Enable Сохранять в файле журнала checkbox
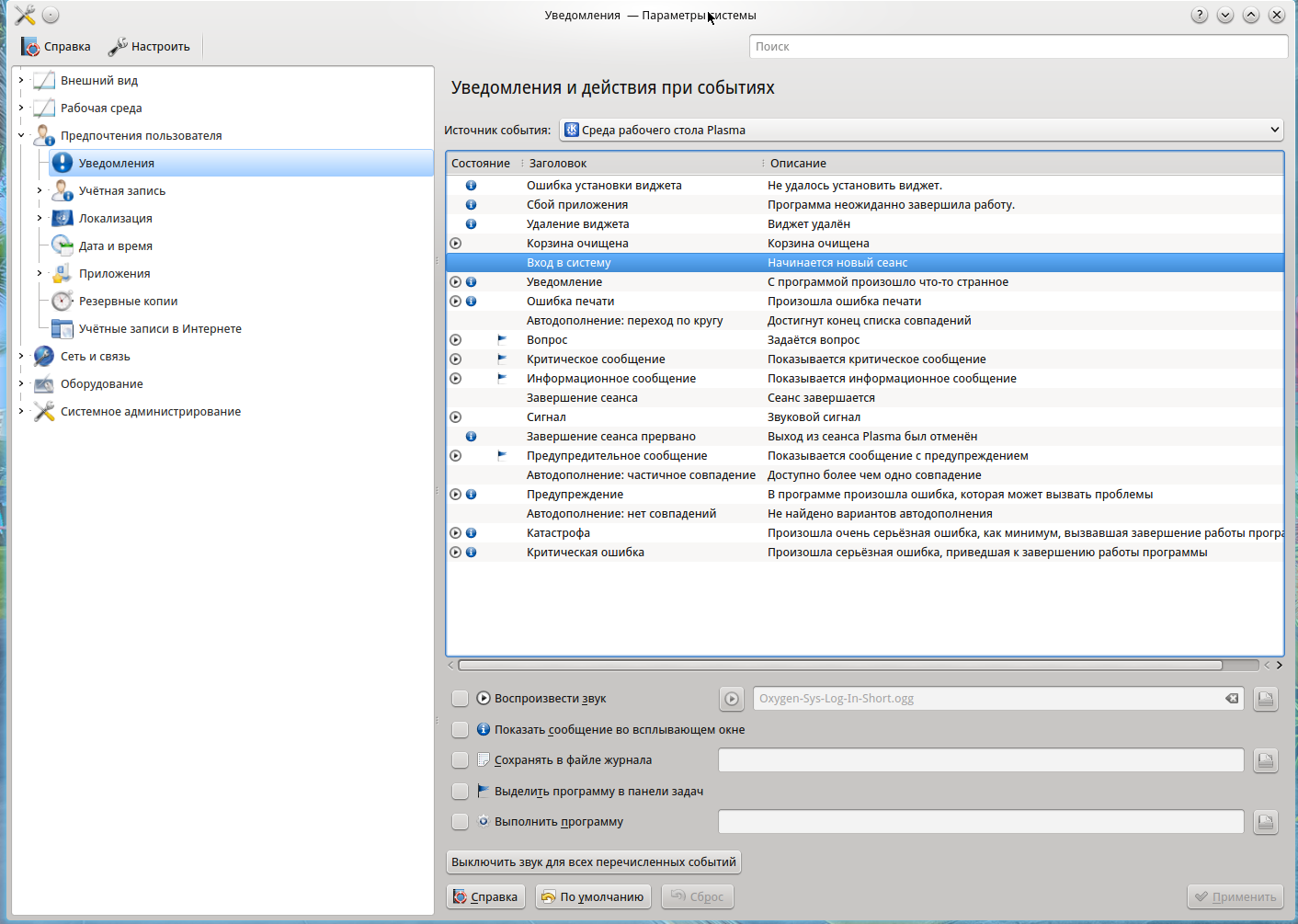Image resolution: width=1298 pixels, height=924 pixels. [461, 760]
